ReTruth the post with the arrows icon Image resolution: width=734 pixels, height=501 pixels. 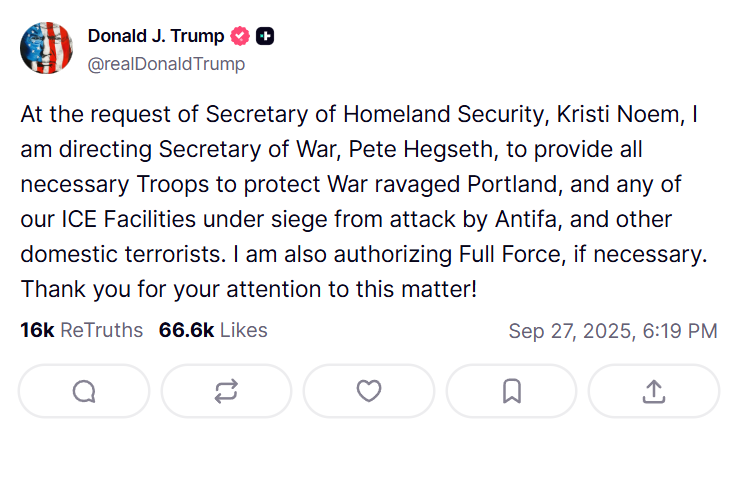[x=226, y=391]
